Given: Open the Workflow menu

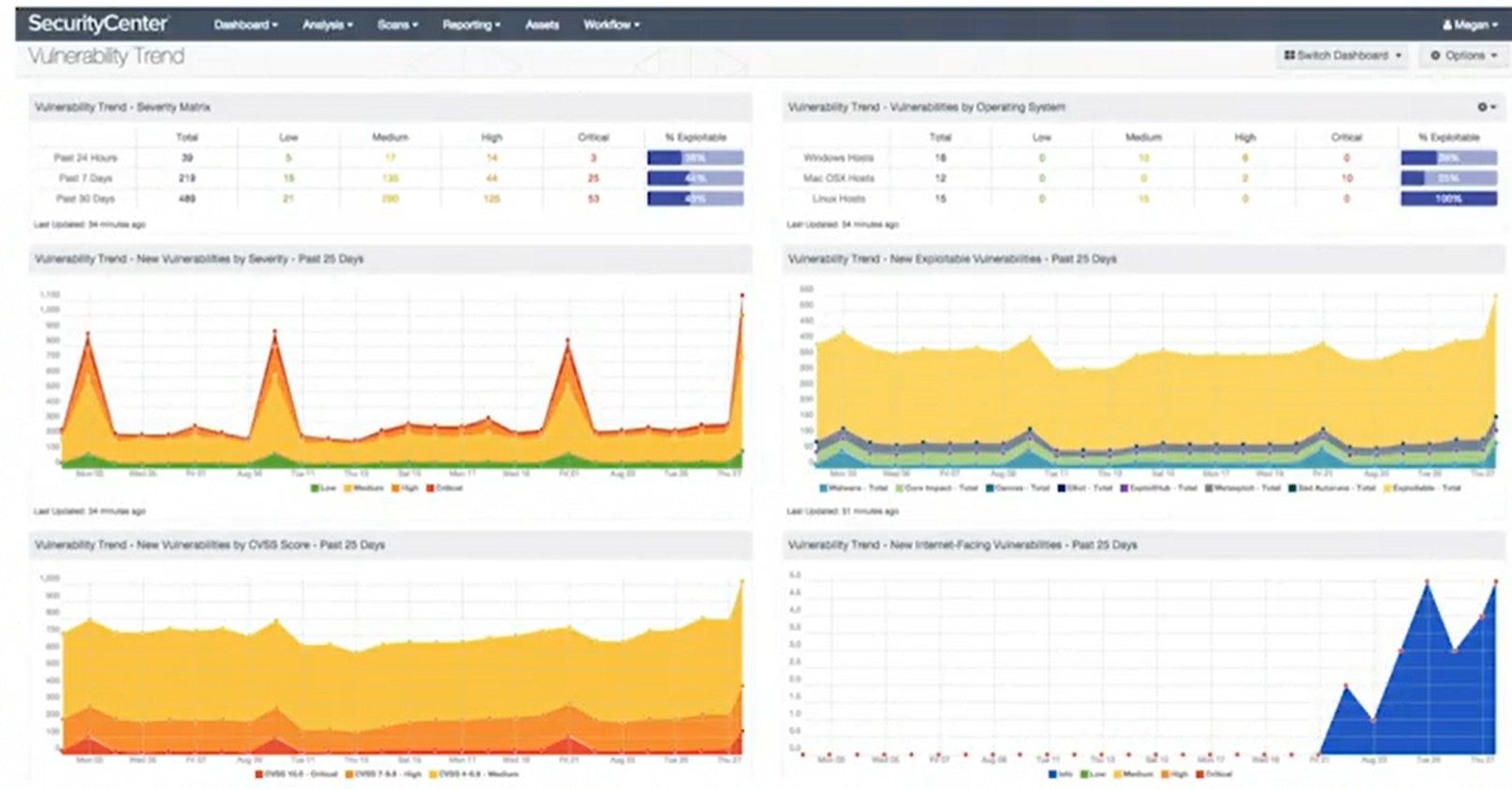Looking at the screenshot, I should coord(611,25).
